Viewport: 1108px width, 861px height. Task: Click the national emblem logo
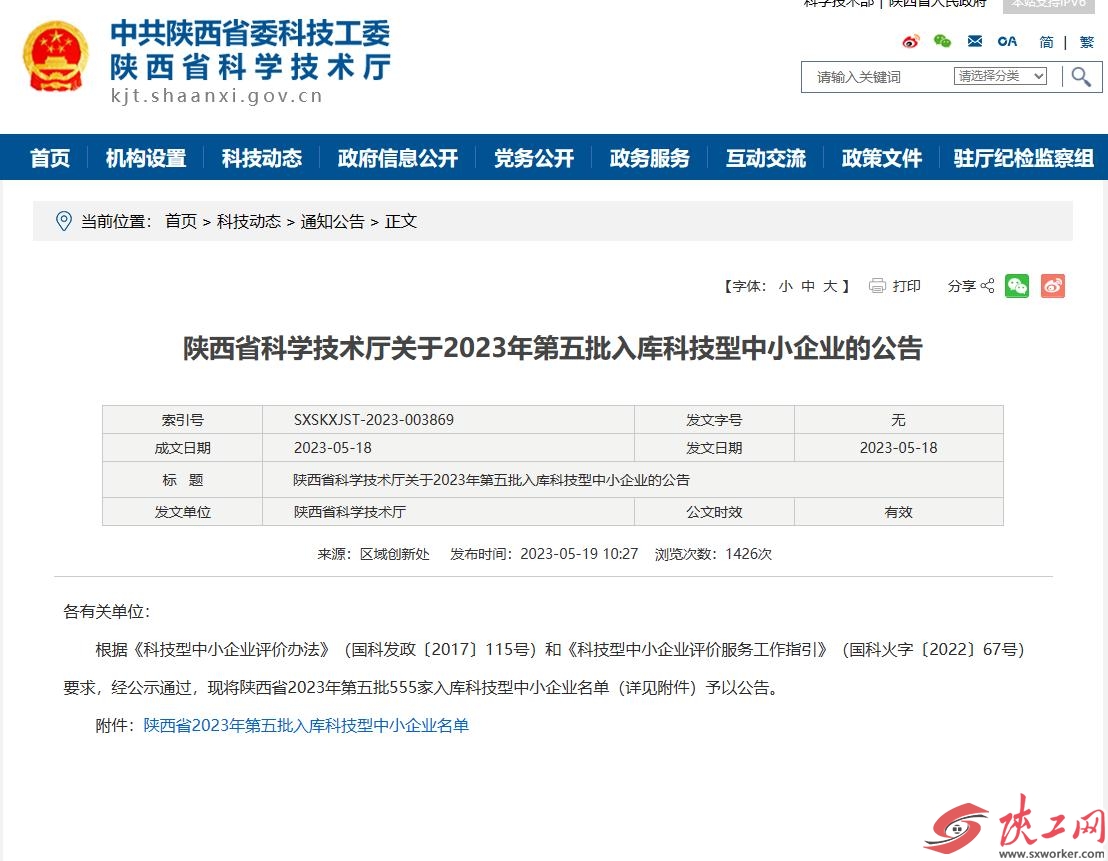[x=56, y=57]
